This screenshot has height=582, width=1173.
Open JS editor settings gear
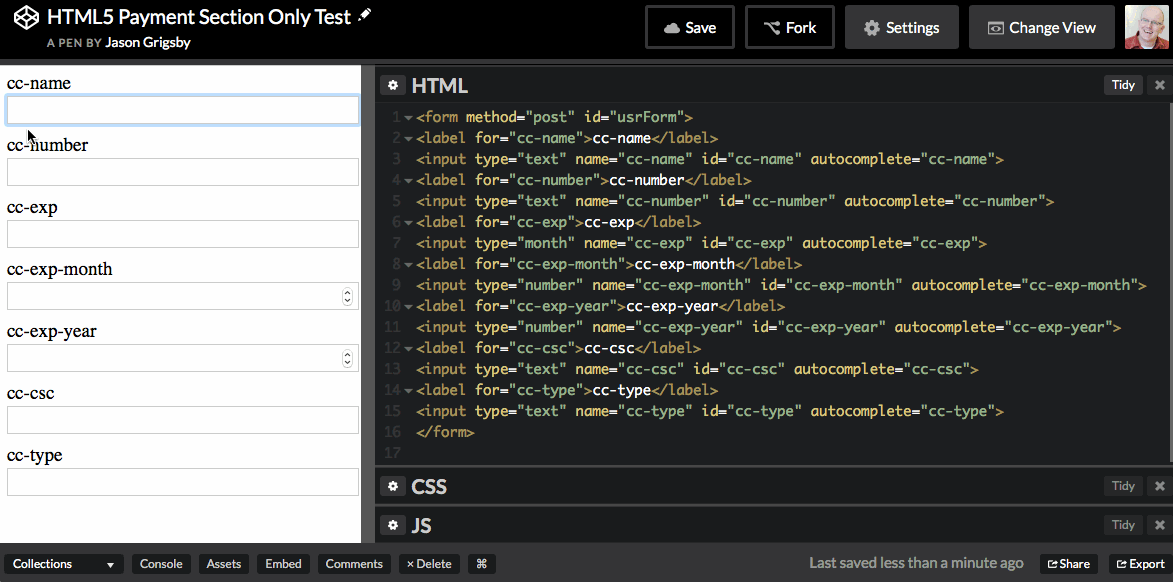393,525
